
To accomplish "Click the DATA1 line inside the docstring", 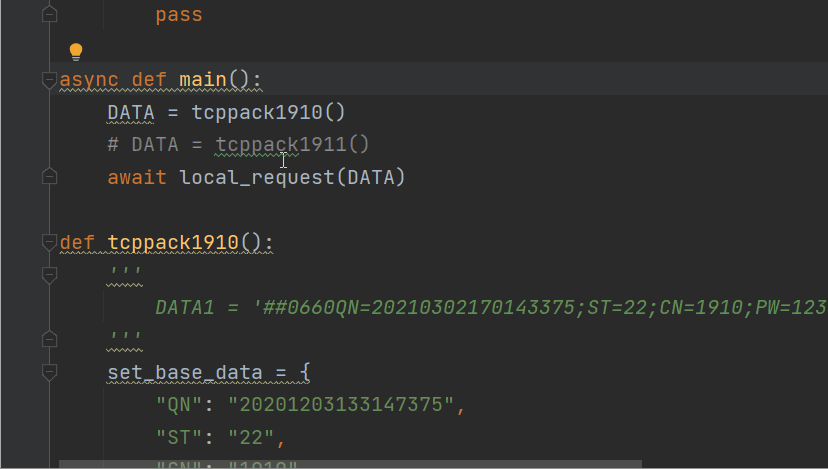I will (x=491, y=307).
